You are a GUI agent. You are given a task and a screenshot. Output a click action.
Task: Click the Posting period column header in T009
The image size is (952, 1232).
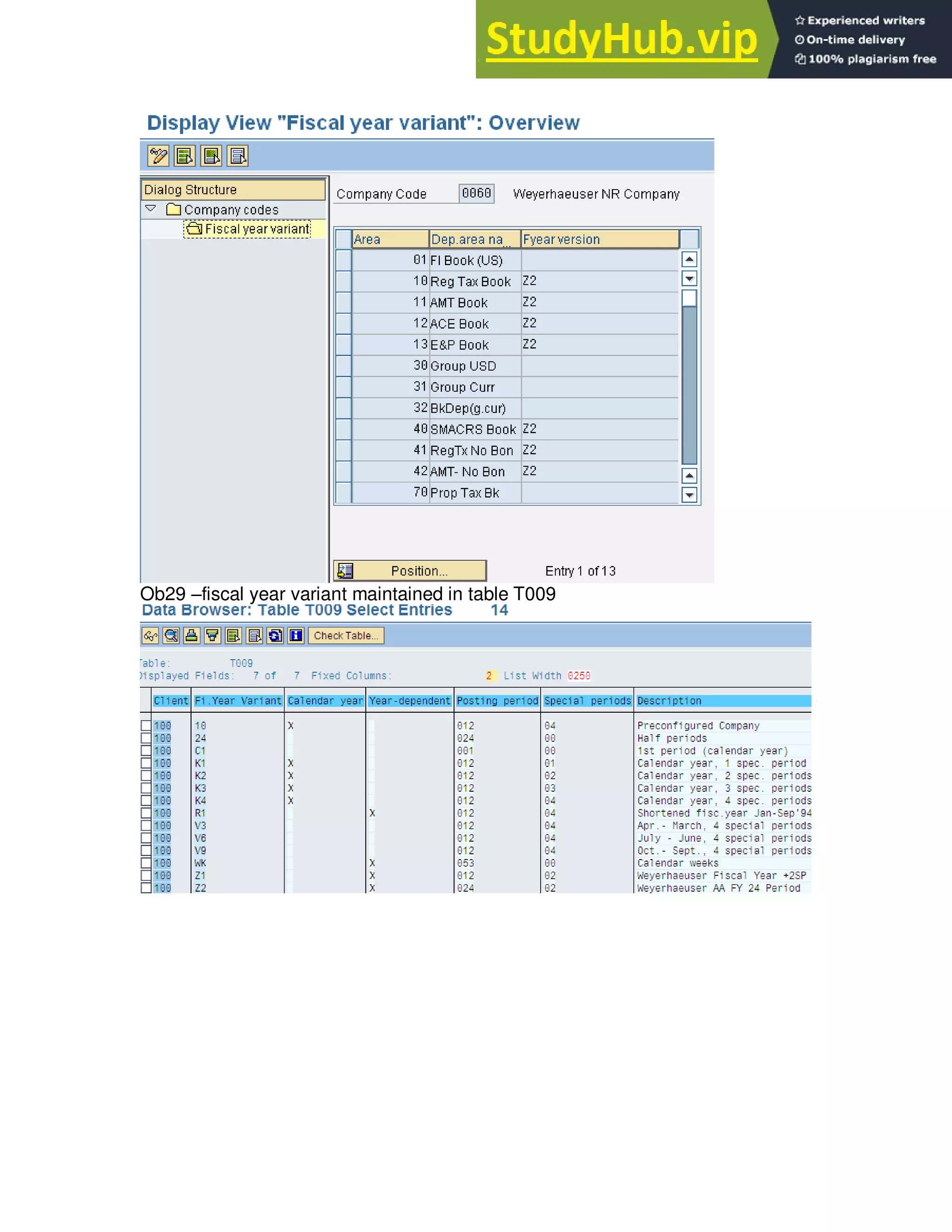coord(497,701)
